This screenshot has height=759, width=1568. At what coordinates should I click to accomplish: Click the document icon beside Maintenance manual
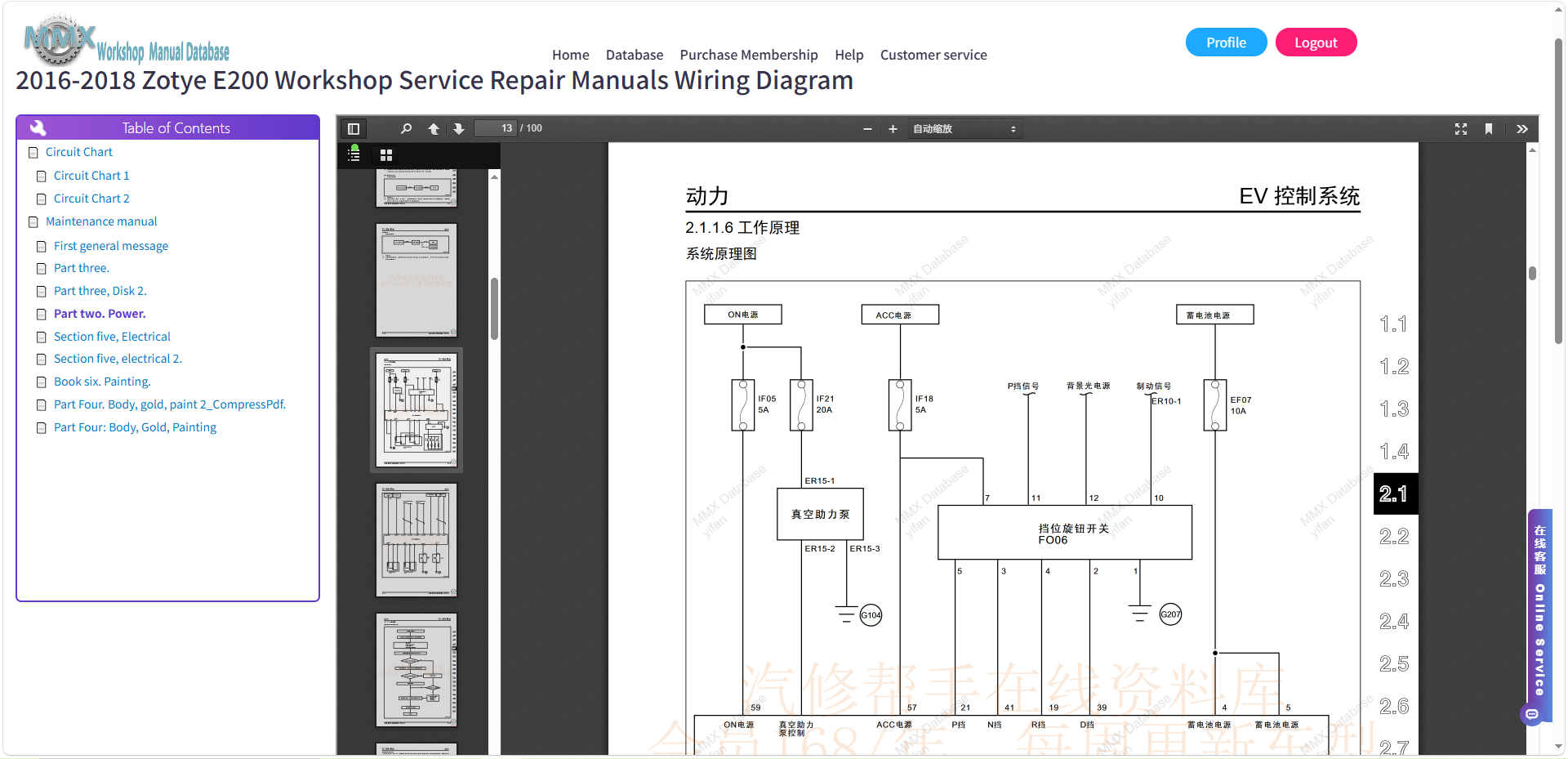coord(33,222)
